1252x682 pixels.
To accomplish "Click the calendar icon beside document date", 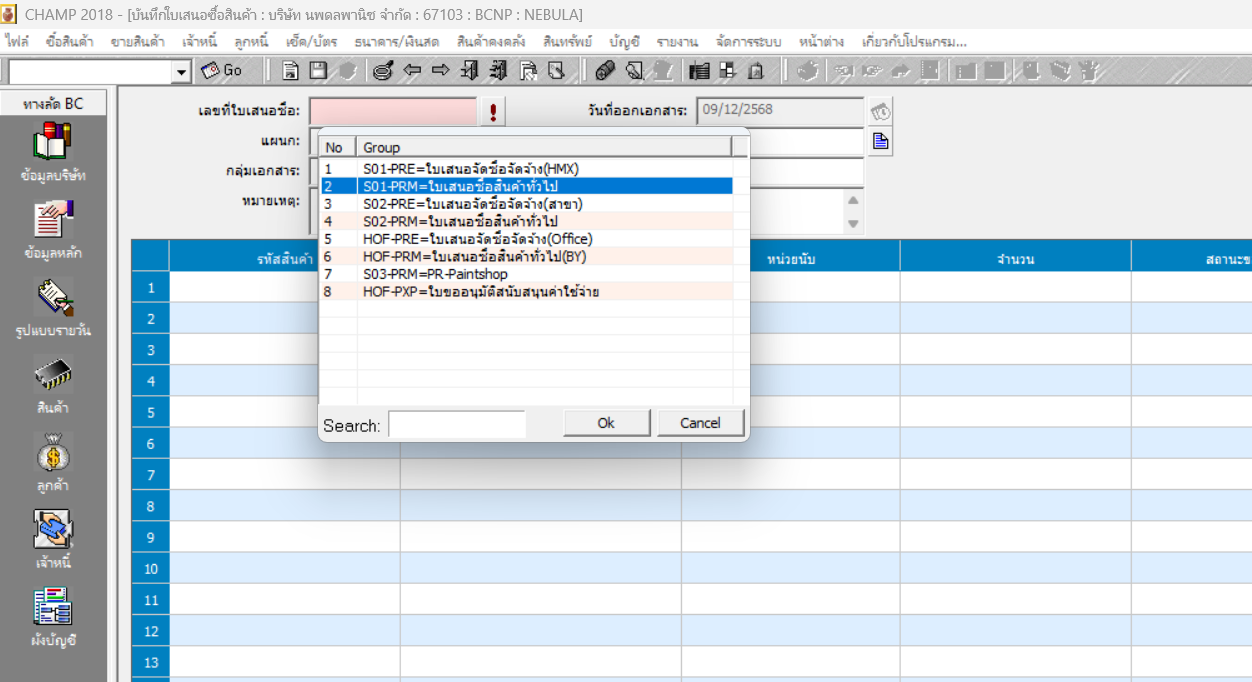I will coord(880,111).
